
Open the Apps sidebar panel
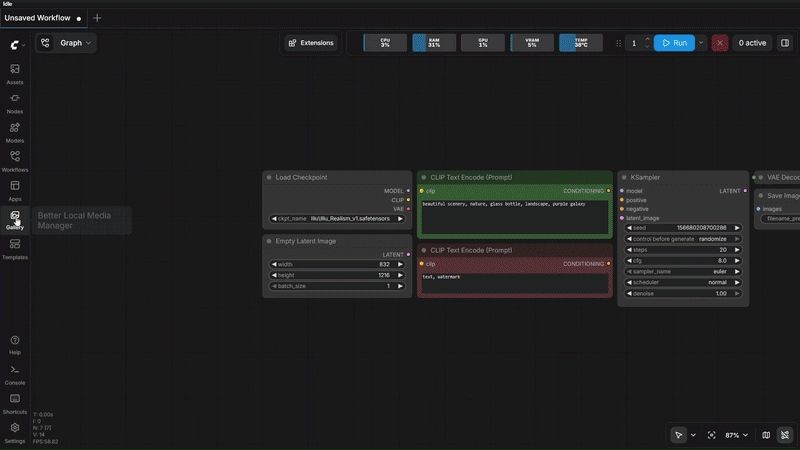click(15, 191)
